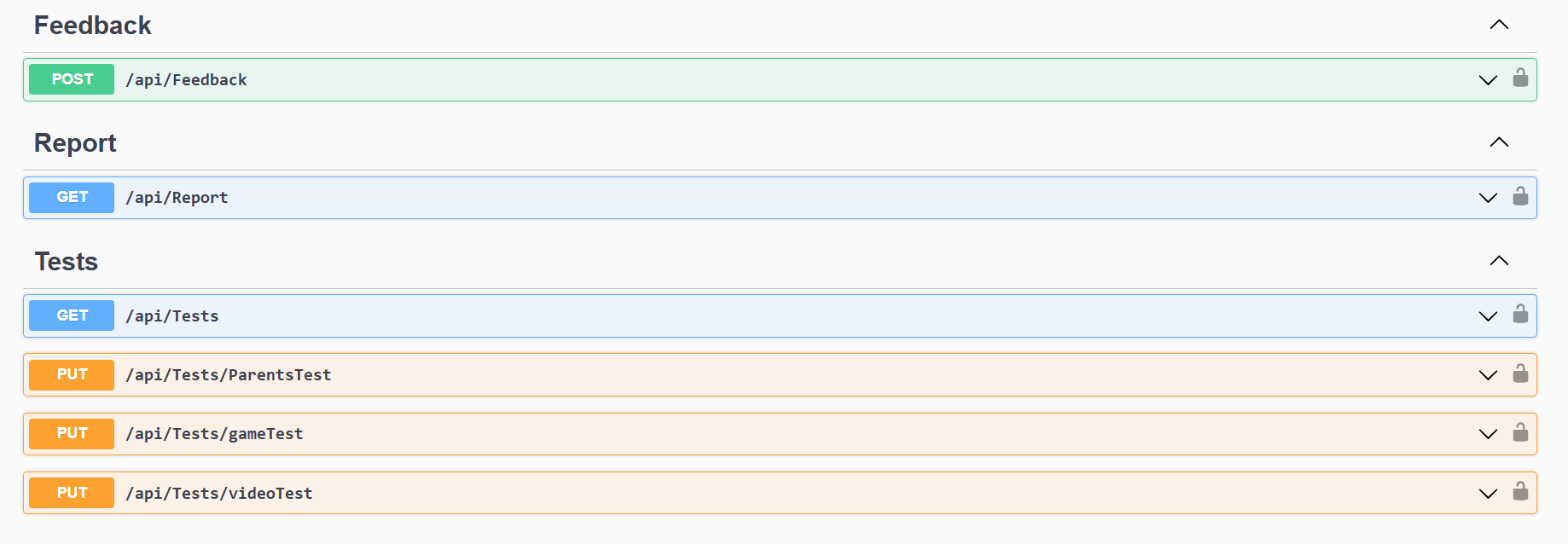Collapse the Tests section using its arrow
Screen dimensions: 1568x544
[1499, 261]
